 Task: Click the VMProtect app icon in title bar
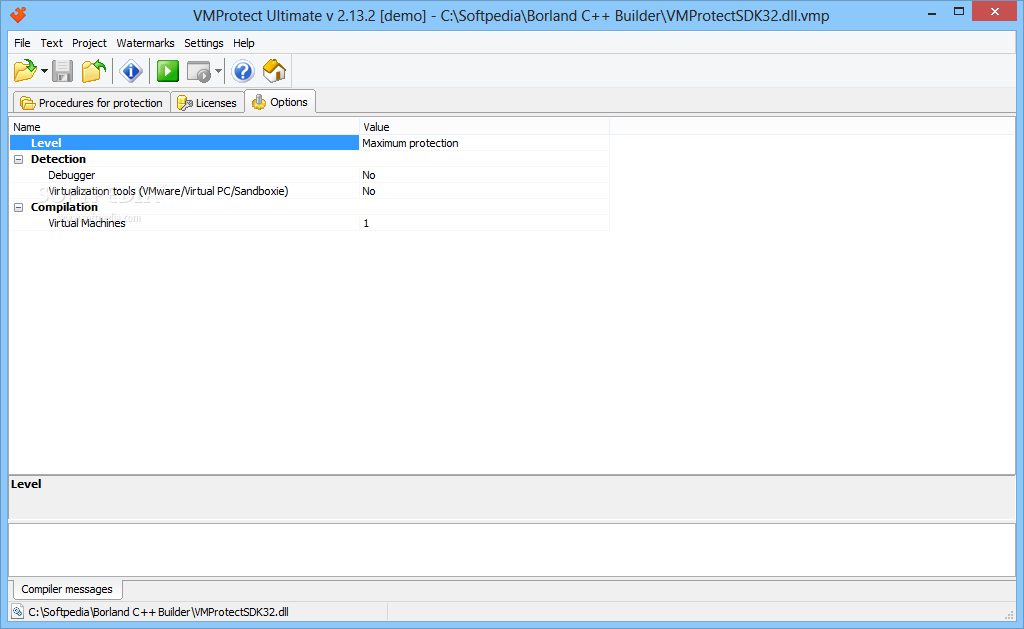click(x=18, y=14)
